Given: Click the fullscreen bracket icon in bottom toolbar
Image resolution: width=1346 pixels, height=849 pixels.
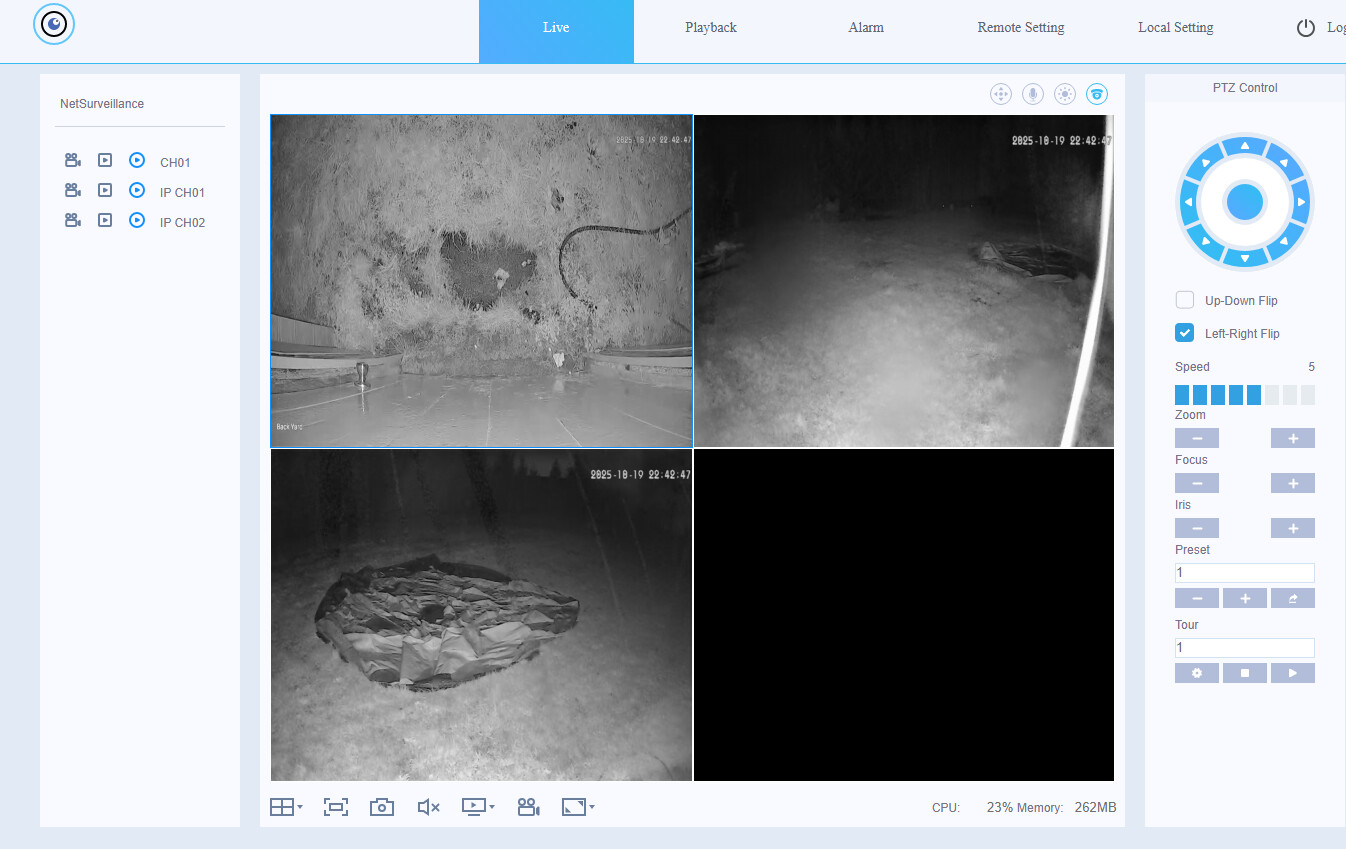Looking at the screenshot, I should click(335, 807).
